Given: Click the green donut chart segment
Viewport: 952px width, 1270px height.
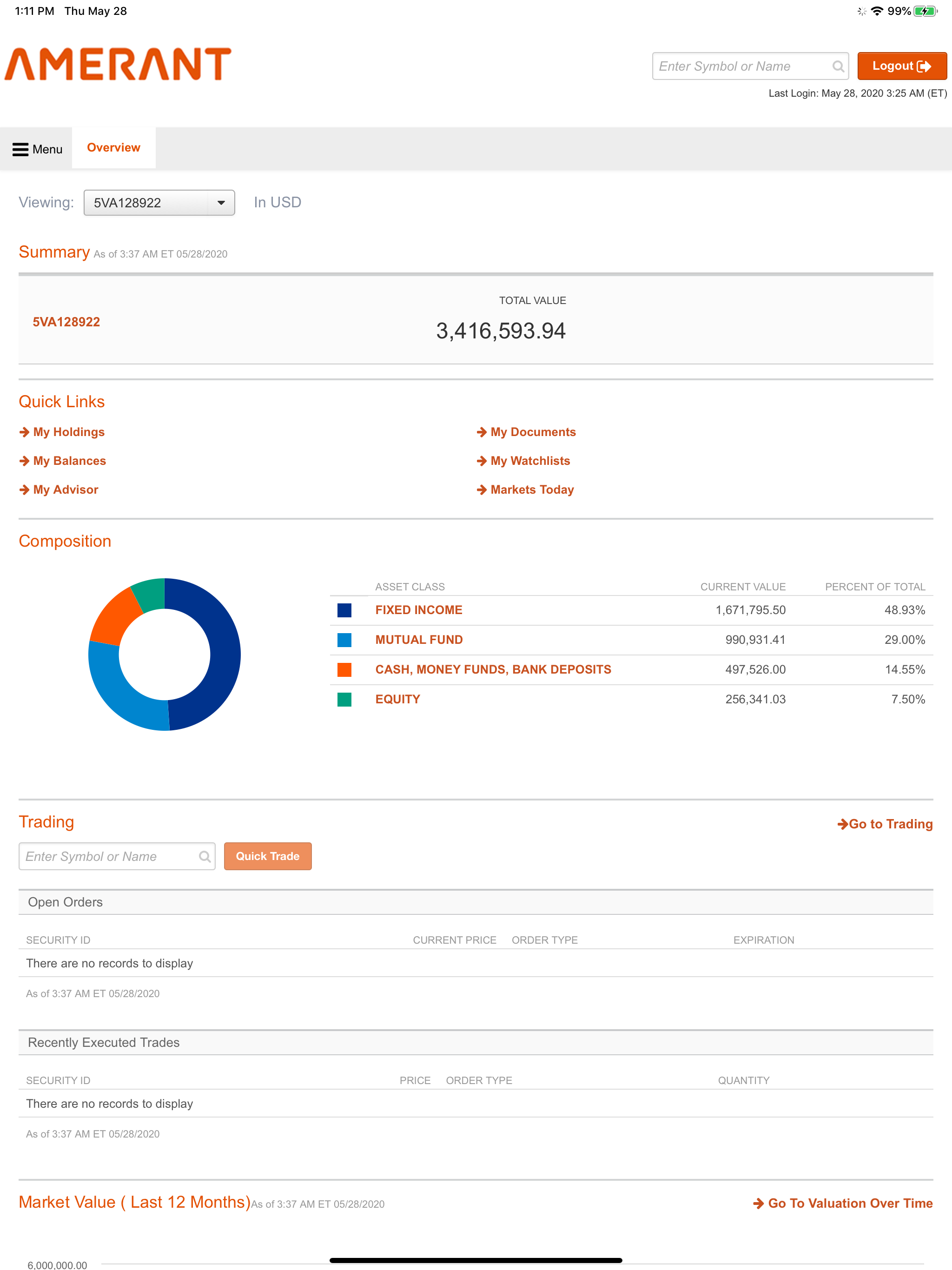Looking at the screenshot, I should [151, 595].
